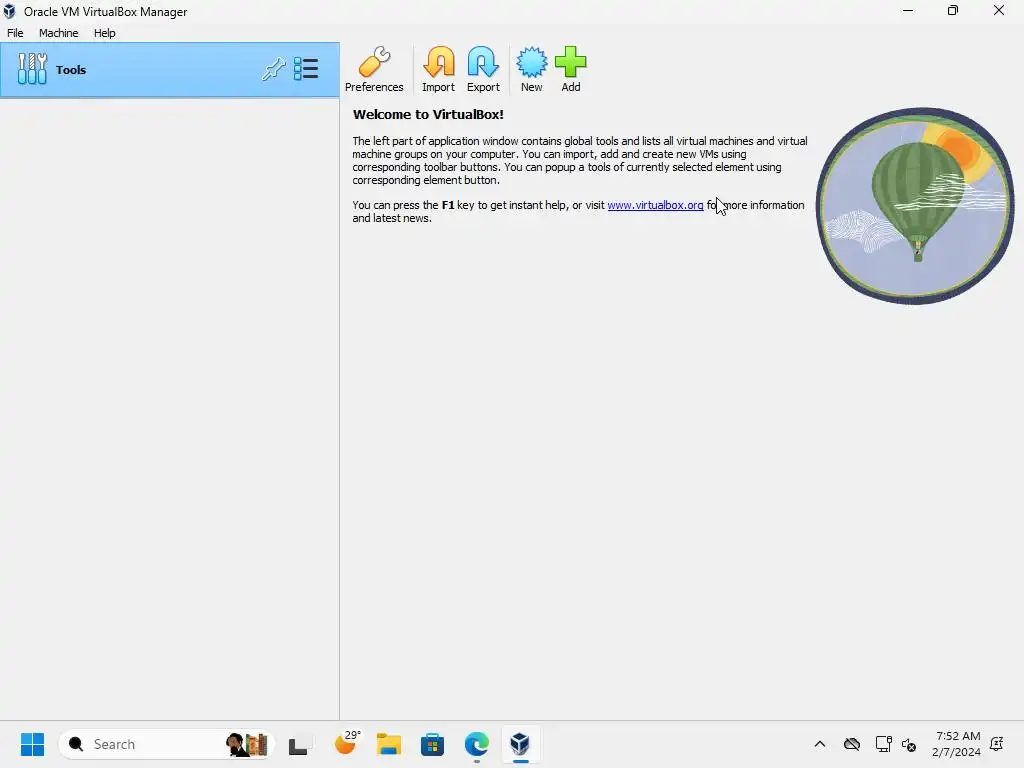
Task: Click the Task View taskbar icon
Action: click(298, 745)
